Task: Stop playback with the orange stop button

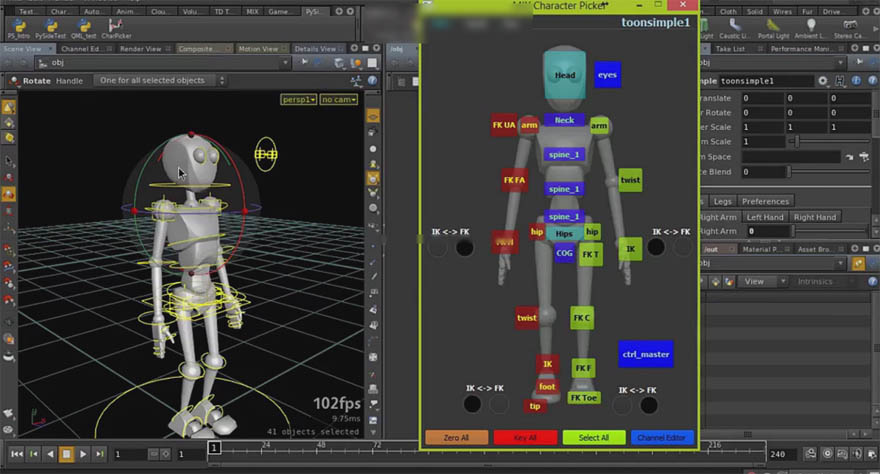Action: pyautogui.click(x=67, y=454)
